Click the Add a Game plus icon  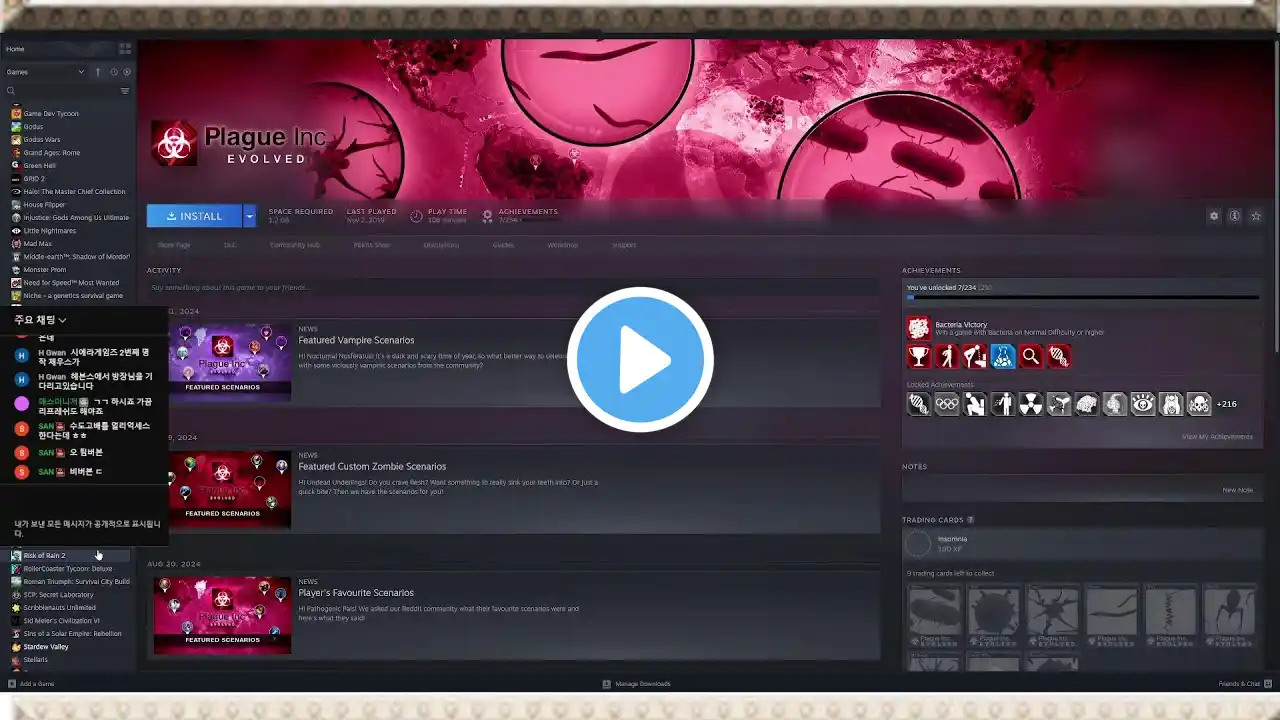pos(12,684)
